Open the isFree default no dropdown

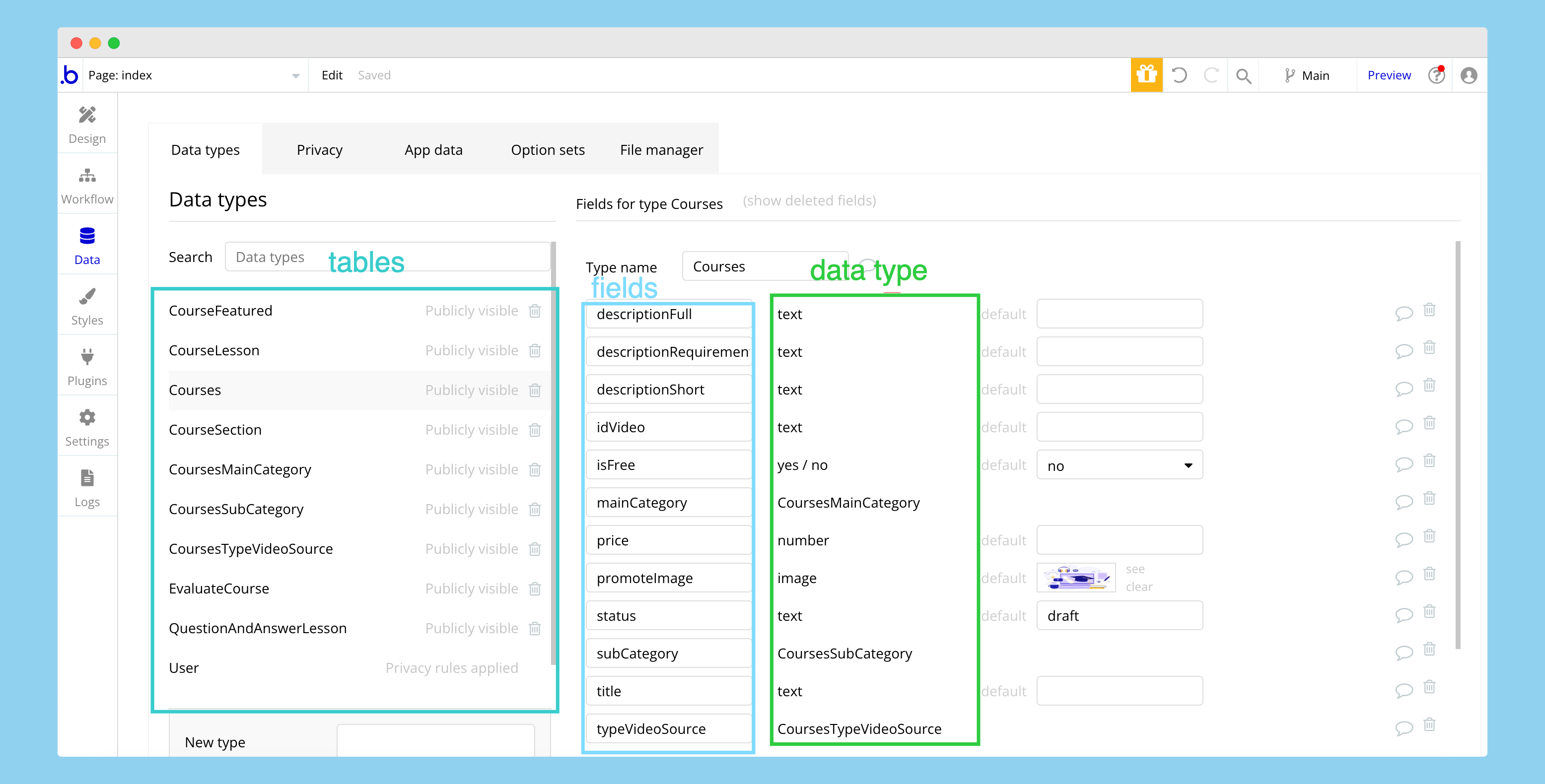click(x=1119, y=466)
